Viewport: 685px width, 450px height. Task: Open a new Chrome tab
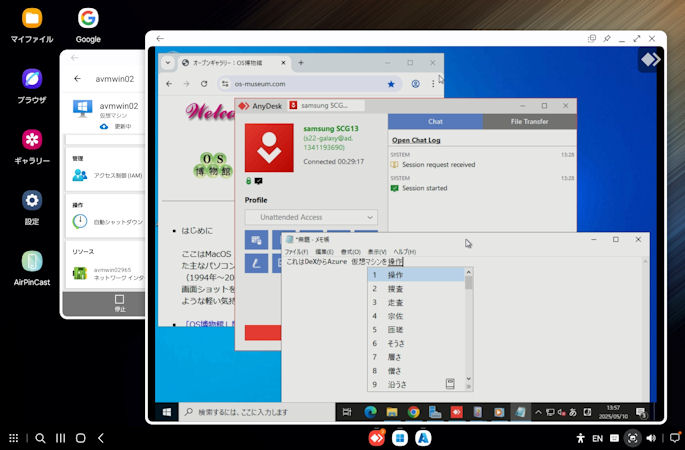(301, 62)
